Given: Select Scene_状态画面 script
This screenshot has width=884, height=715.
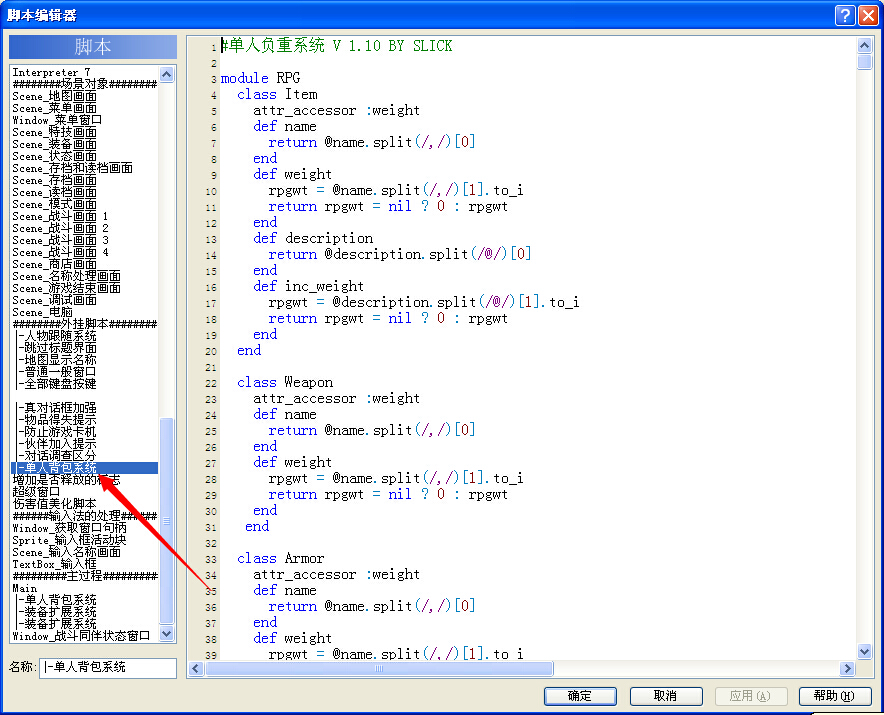Looking at the screenshot, I should [x=54, y=156].
